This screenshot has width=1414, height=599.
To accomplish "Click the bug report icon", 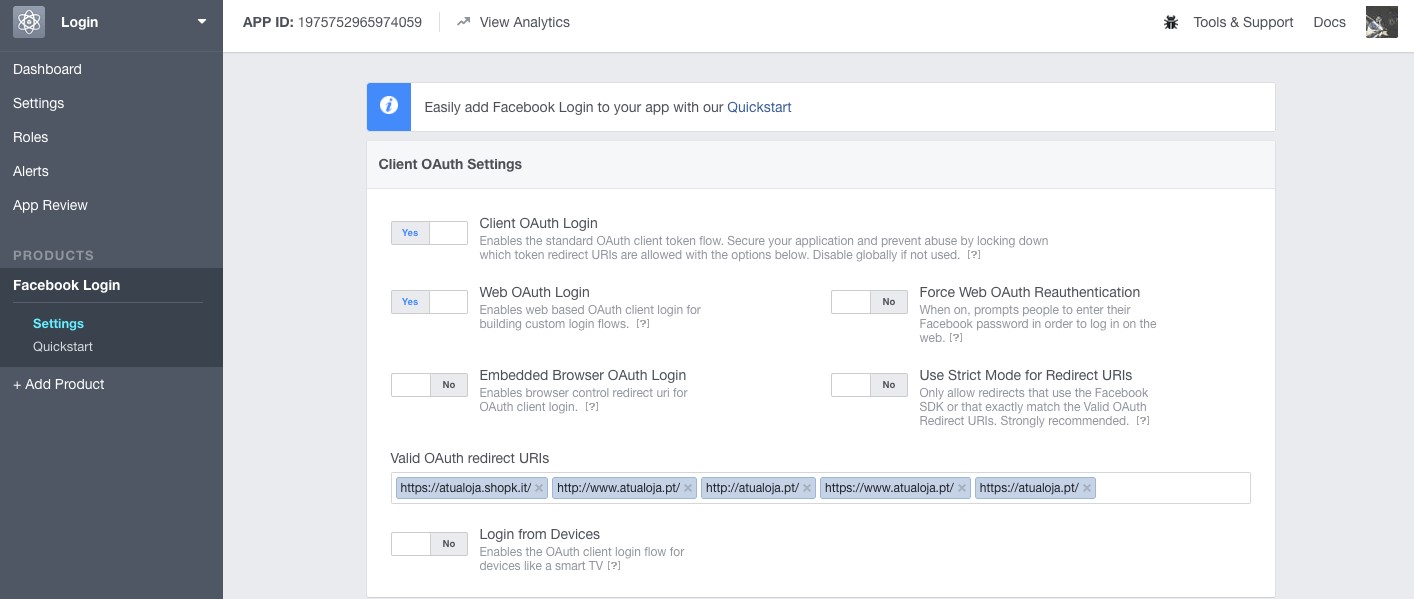I will (x=1171, y=22).
